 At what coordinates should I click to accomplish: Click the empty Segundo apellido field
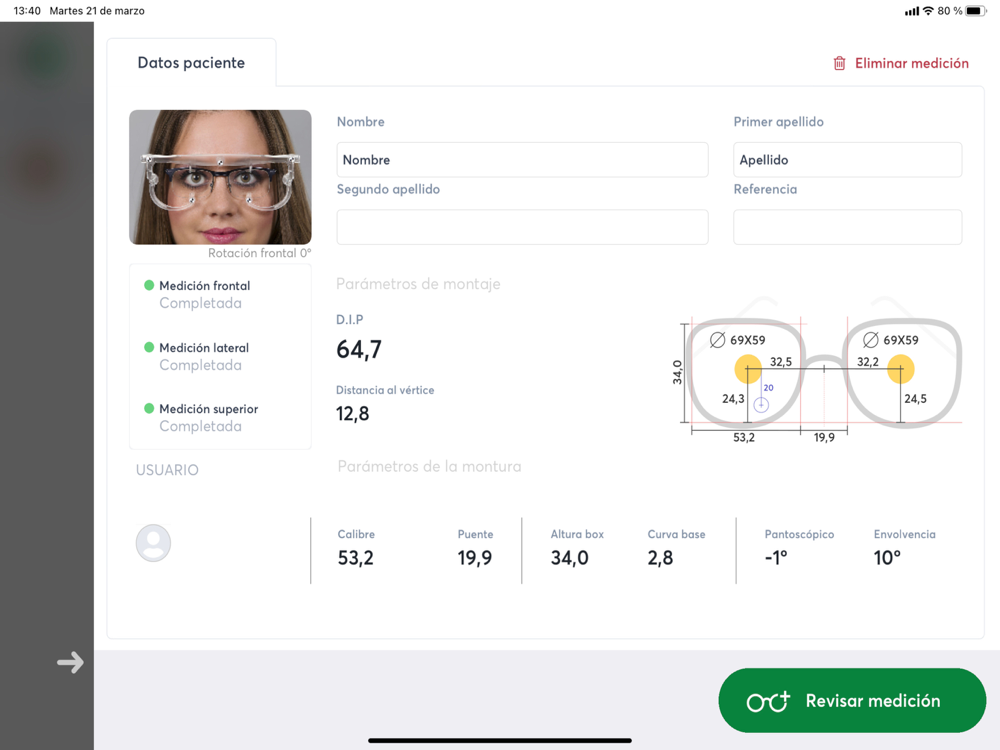pyautogui.click(x=522, y=227)
